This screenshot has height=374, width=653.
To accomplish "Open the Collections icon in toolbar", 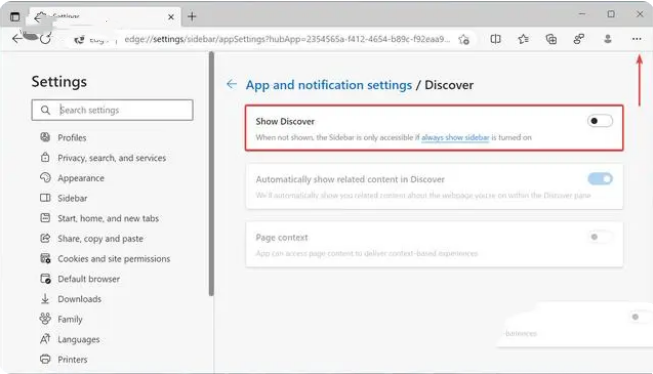I will coord(551,39).
